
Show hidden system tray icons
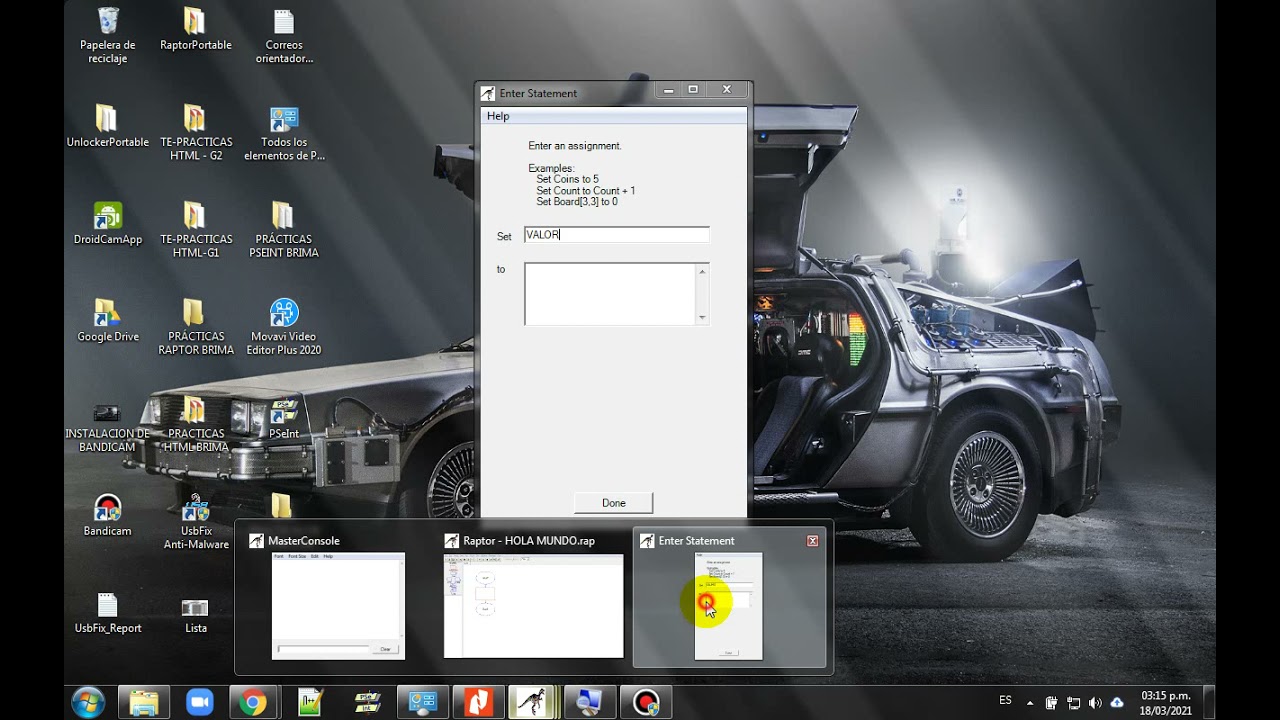click(1030, 703)
